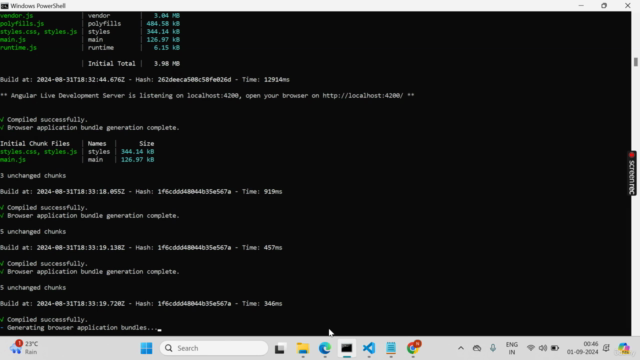Click the 'Time: 12914ms' text
The height and width of the screenshot is (360, 640).
click(x=266, y=80)
